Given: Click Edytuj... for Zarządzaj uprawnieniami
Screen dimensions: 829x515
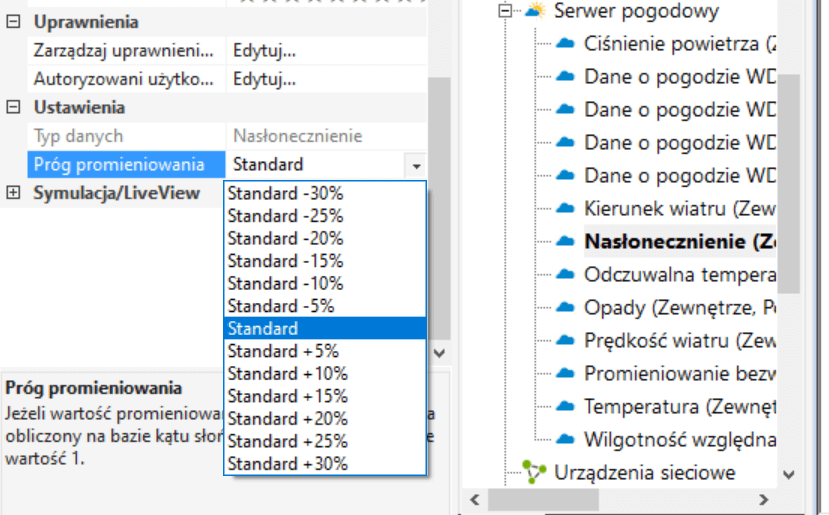Looking at the screenshot, I should pos(264,50).
